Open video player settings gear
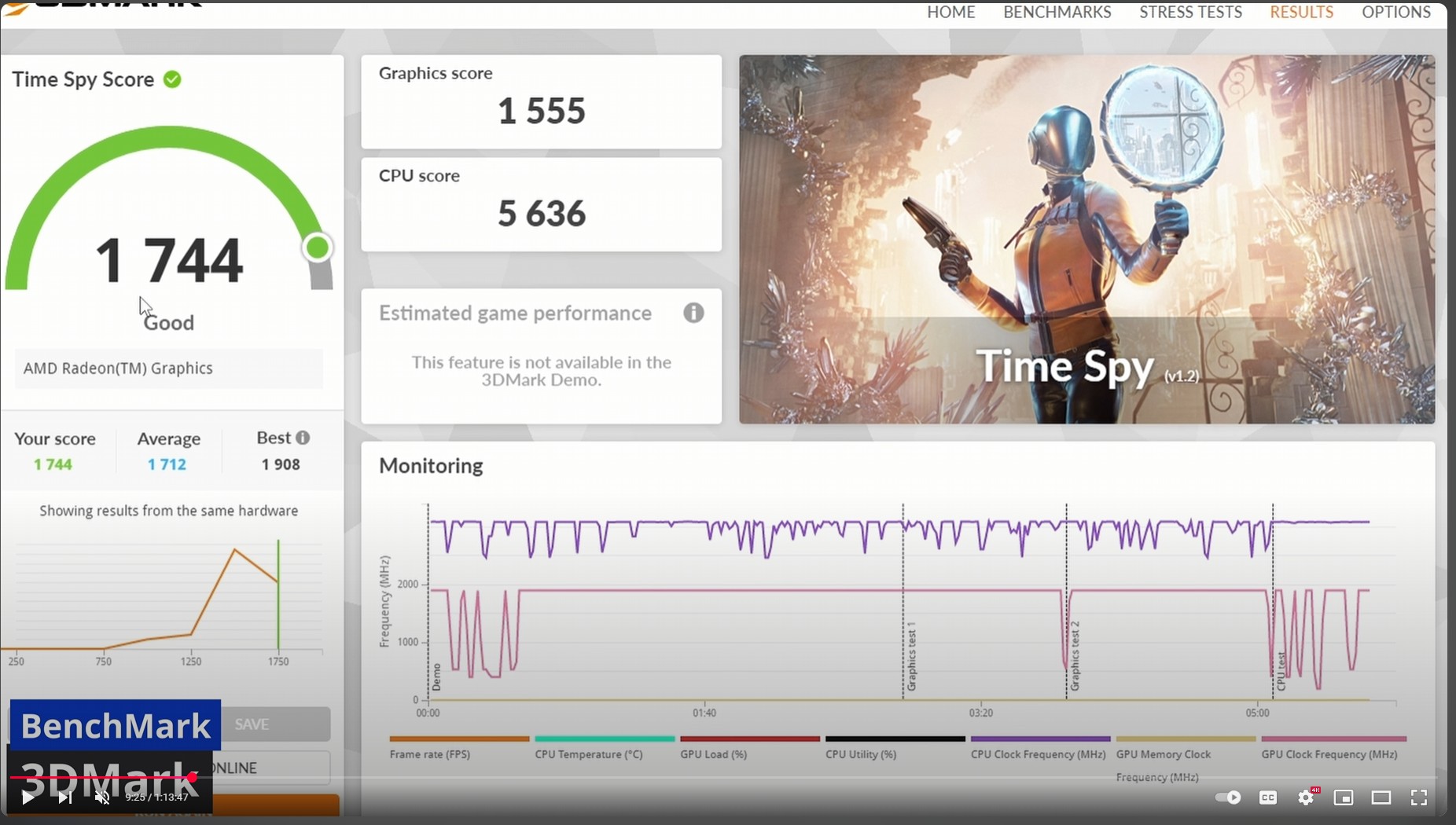The height and width of the screenshot is (825, 1456). tap(1306, 797)
